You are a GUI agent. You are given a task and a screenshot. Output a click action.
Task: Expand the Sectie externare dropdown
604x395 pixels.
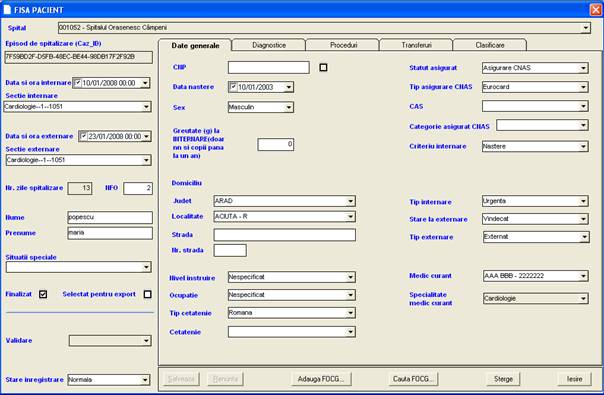pos(146,160)
